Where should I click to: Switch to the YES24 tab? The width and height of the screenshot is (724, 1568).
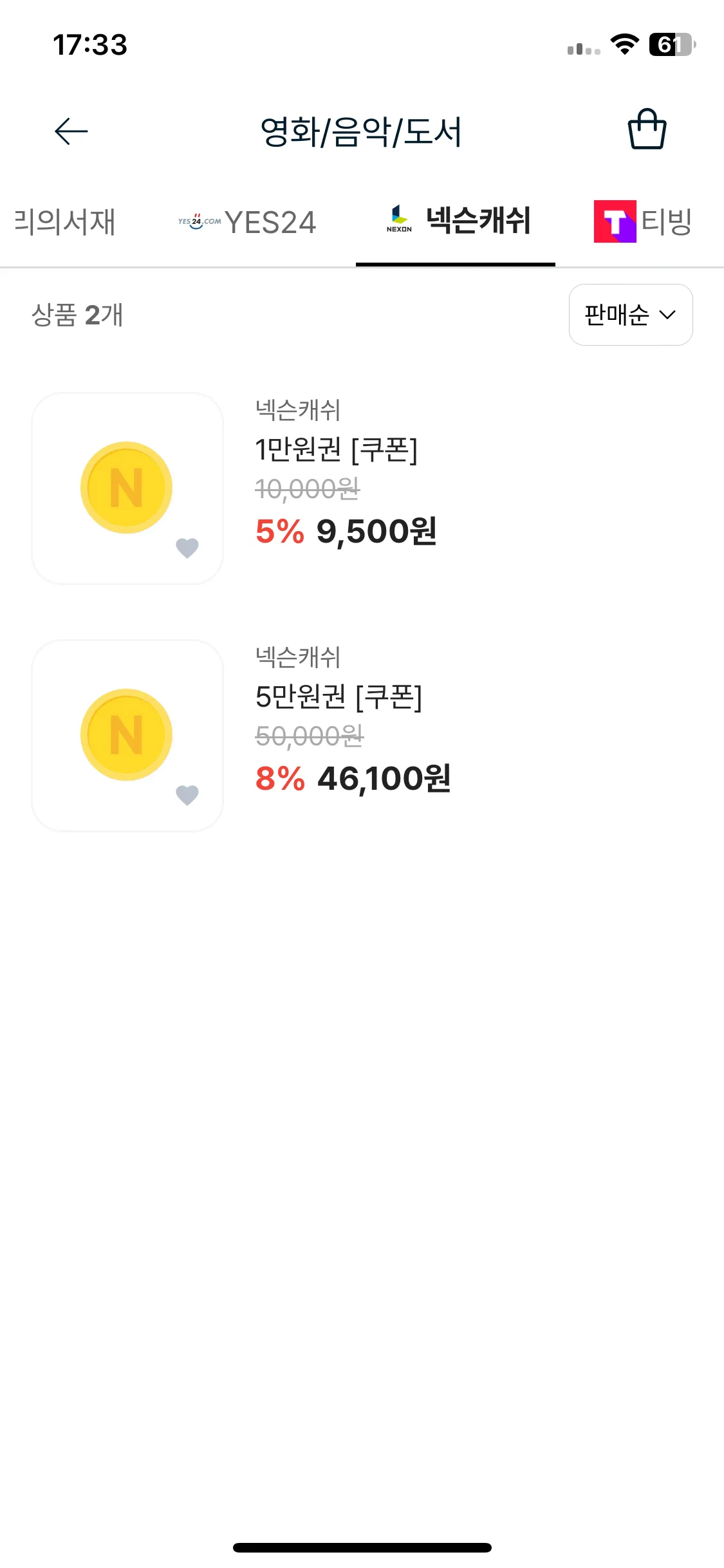(247, 222)
